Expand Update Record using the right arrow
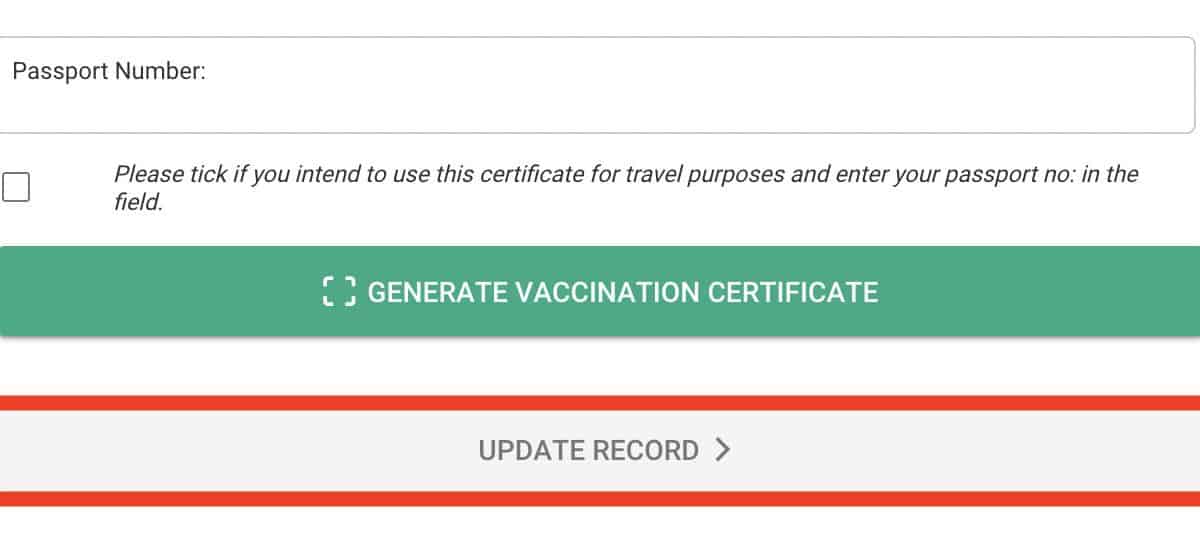This screenshot has height=560, width=1200. tap(724, 450)
